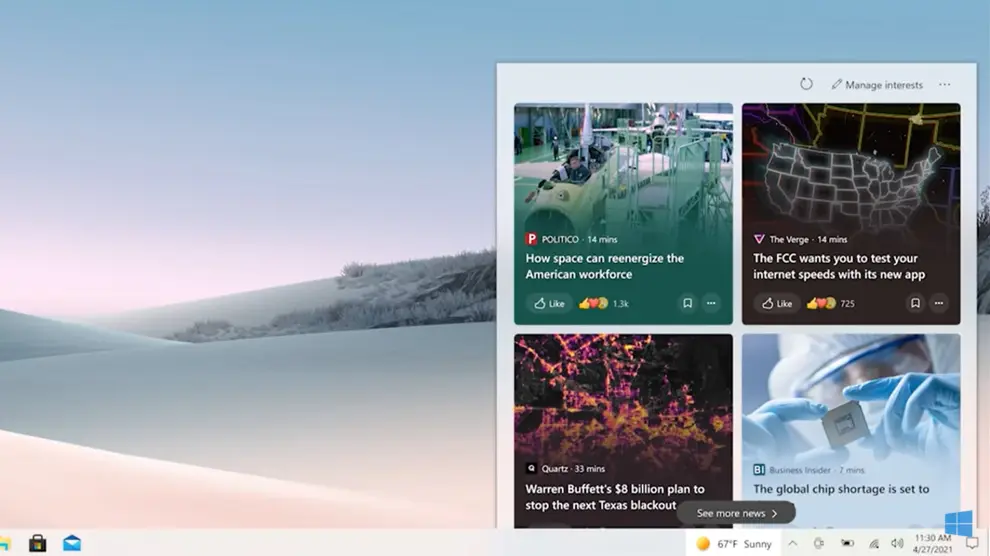
Task: Open more options on The Verge card
Action: tap(938, 303)
